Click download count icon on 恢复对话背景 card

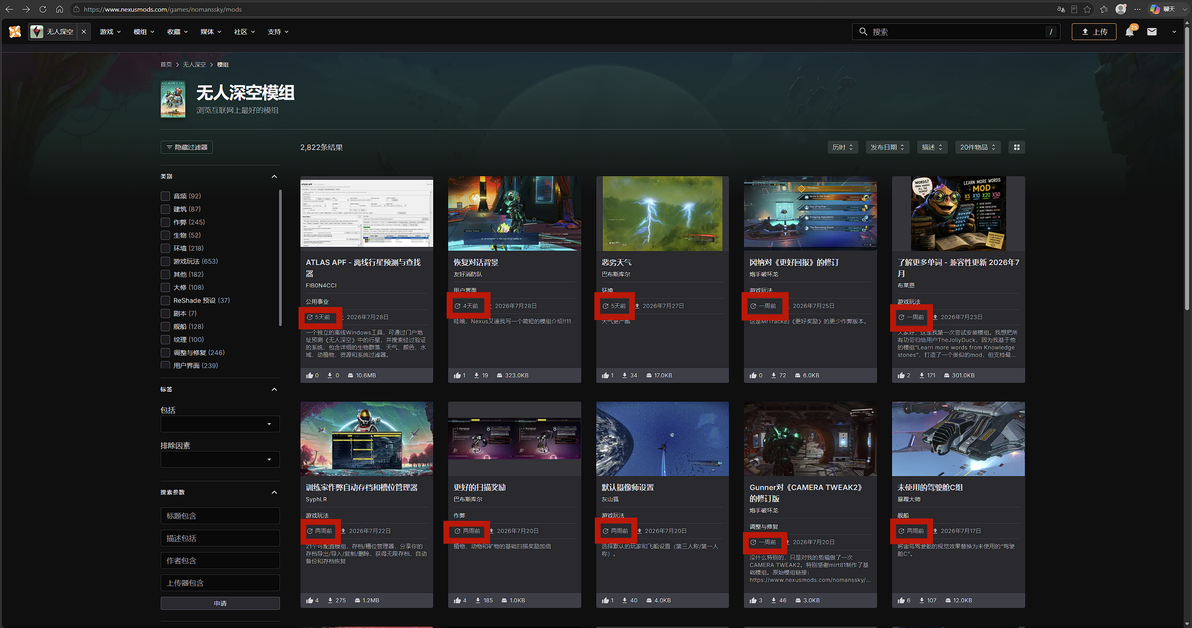coord(477,375)
